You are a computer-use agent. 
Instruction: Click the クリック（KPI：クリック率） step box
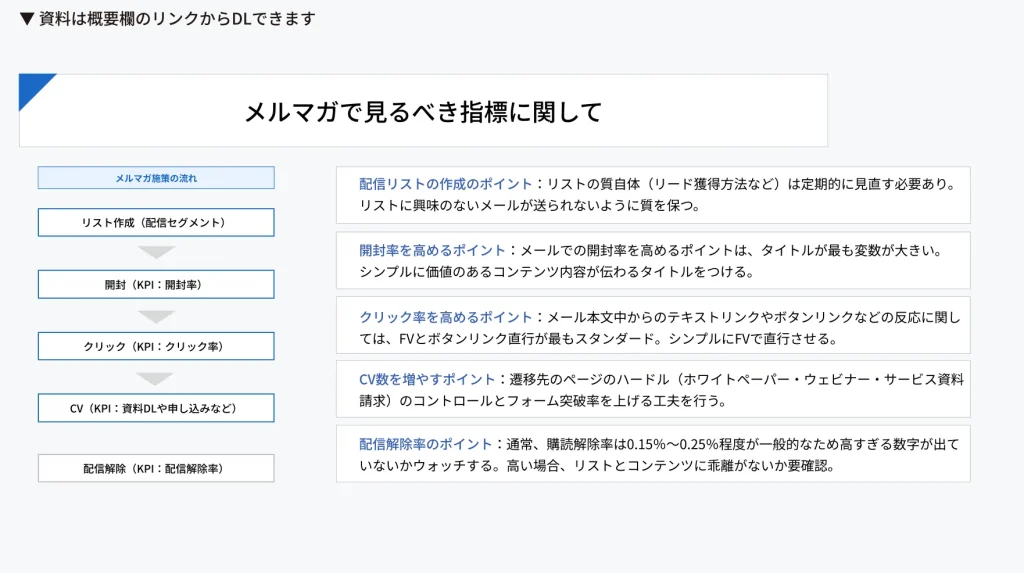156,347
